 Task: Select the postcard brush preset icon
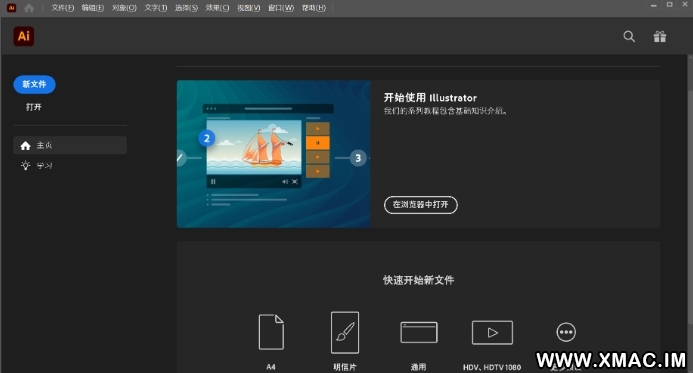(x=345, y=332)
